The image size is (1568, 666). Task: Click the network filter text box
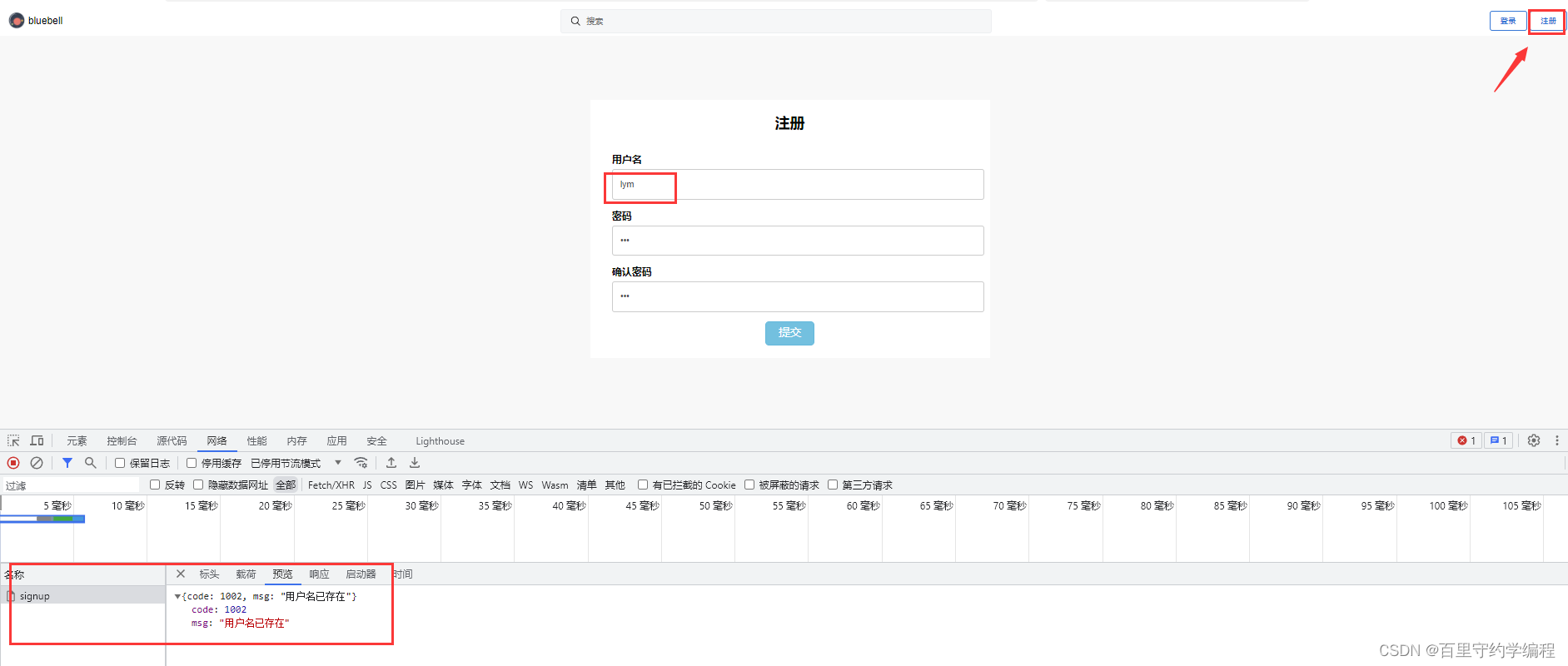[72, 485]
